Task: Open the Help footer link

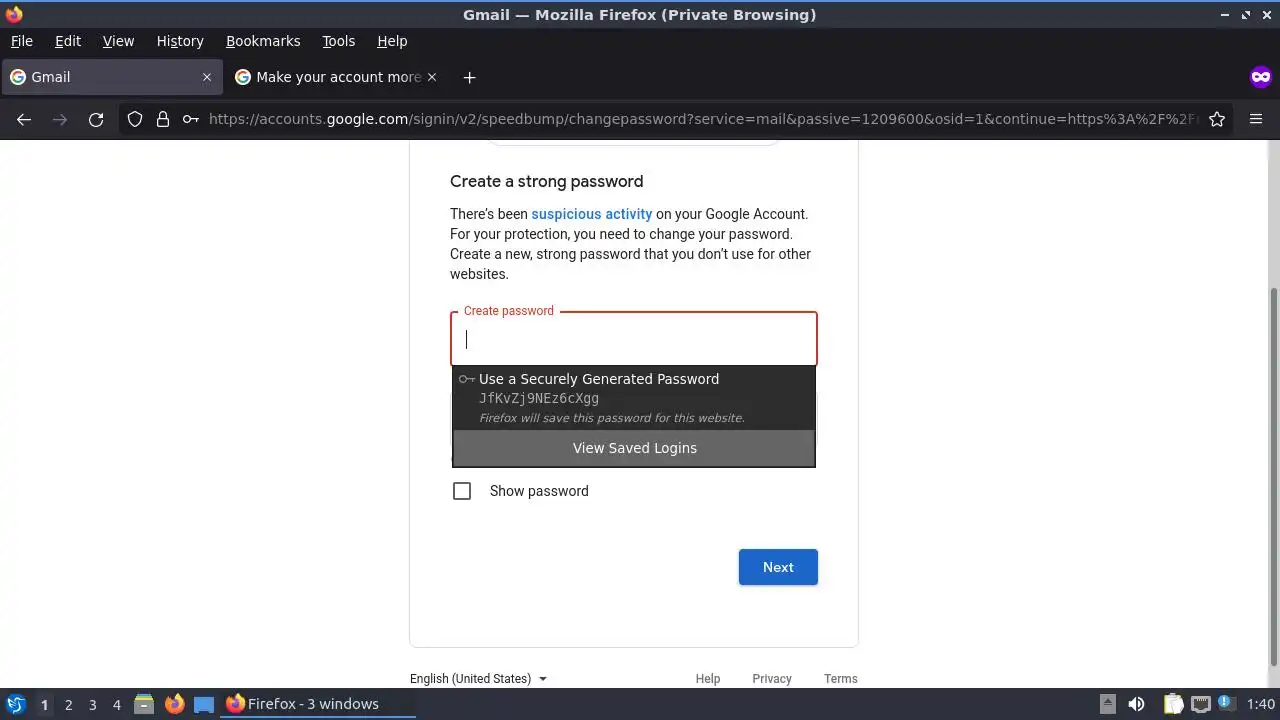Action: pos(708,678)
